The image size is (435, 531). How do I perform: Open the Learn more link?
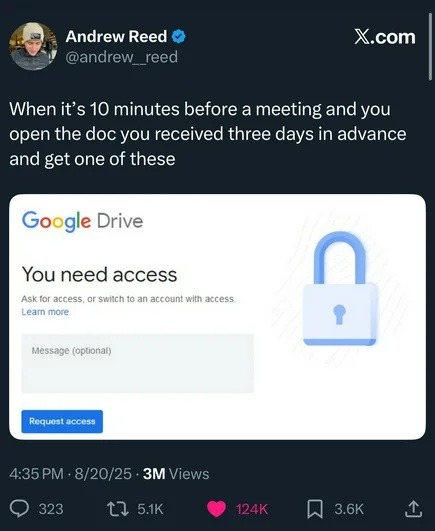tap(45, 312)
